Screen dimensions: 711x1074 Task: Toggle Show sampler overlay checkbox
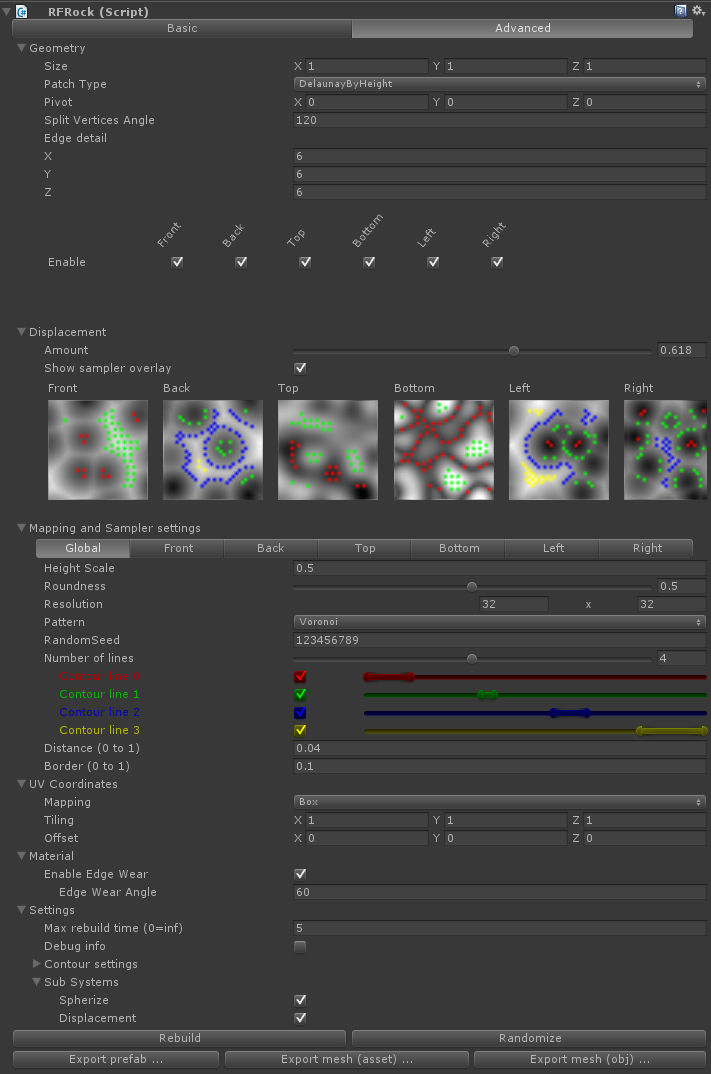point(300,368)
